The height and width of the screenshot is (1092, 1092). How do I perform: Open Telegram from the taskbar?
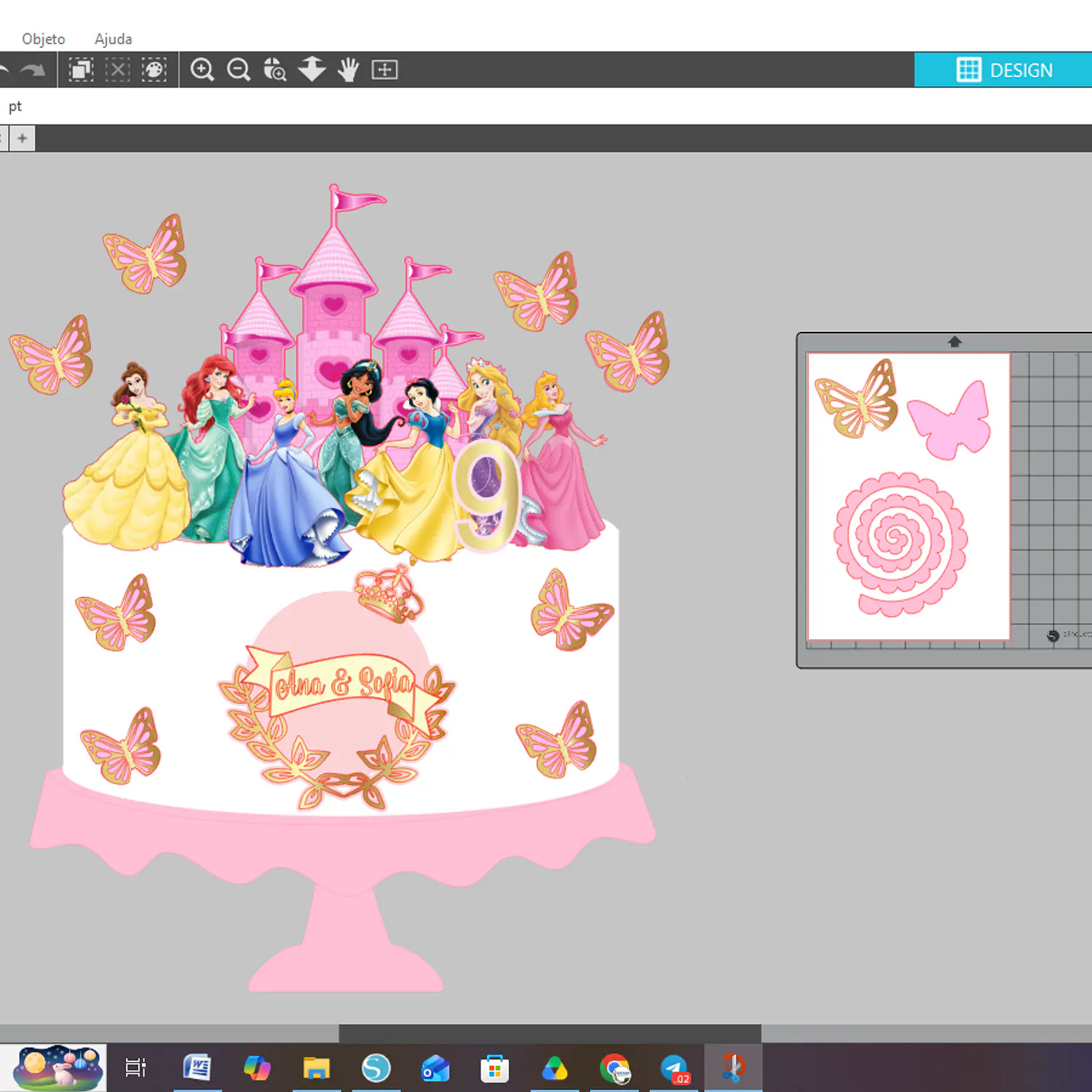(674, 1068)
